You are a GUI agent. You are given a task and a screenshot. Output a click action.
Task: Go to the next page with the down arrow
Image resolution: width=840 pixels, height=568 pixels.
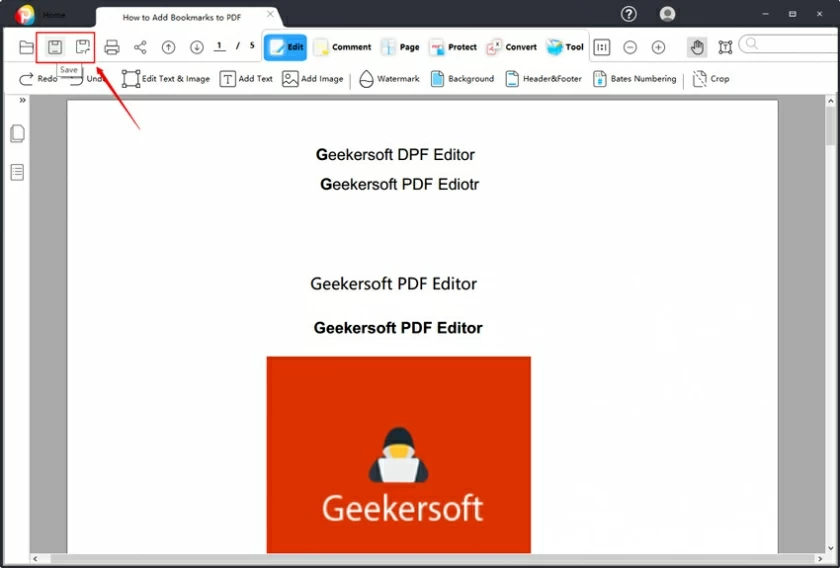point(197,47)
